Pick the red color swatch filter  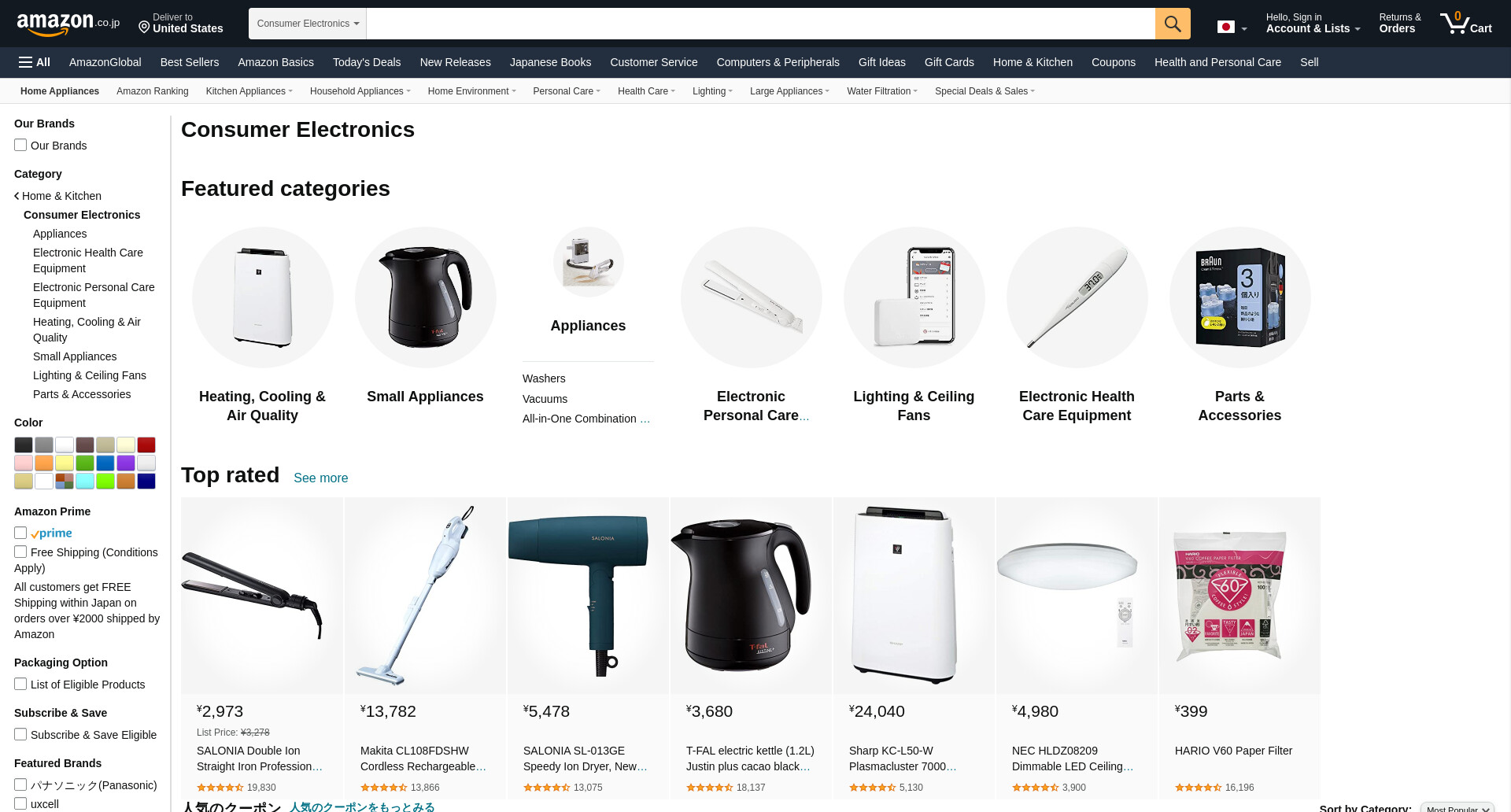146,445
